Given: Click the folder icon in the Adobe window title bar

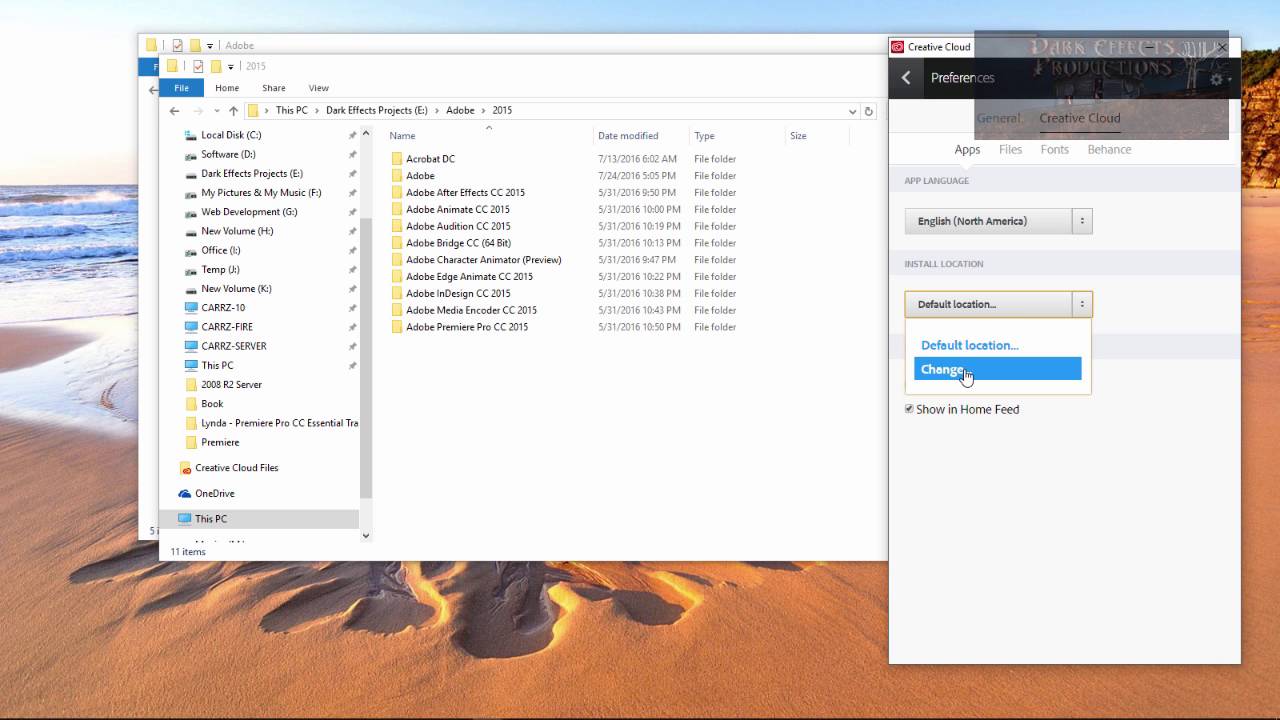Looking at the screenshot, I should pos(152,45).
